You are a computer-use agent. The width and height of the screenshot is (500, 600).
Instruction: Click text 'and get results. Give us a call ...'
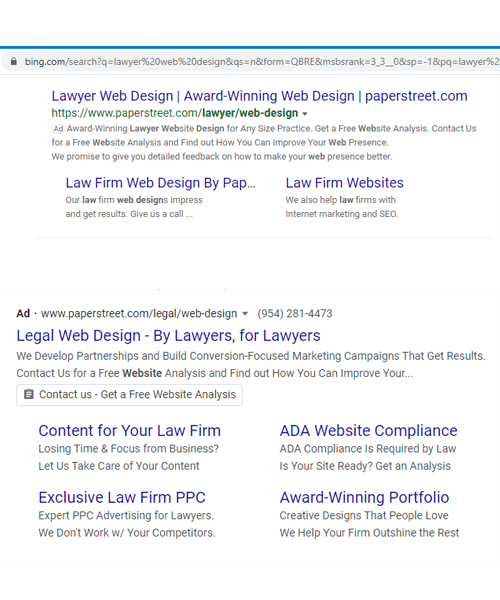(129, 214)
